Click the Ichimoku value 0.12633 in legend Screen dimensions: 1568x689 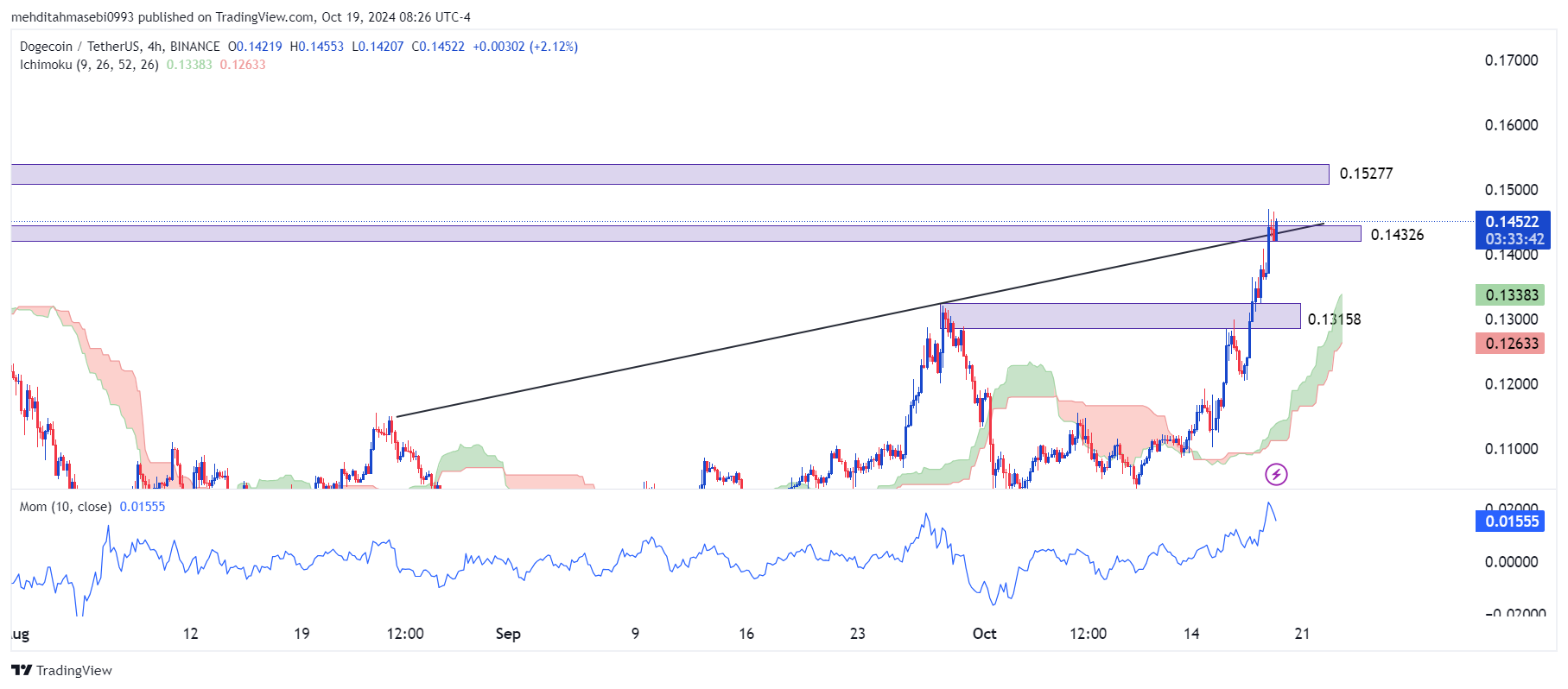[x=243, y=65]
